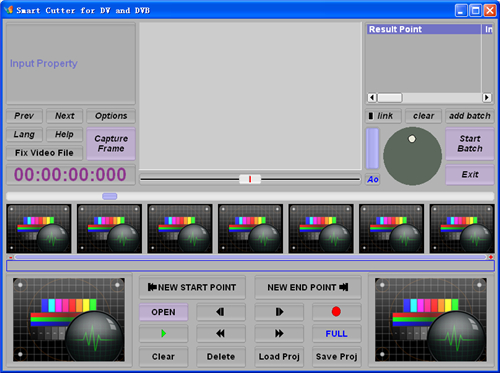Click the fast forward double-arrow button
500x373 pixels.
tap(279, 333)
